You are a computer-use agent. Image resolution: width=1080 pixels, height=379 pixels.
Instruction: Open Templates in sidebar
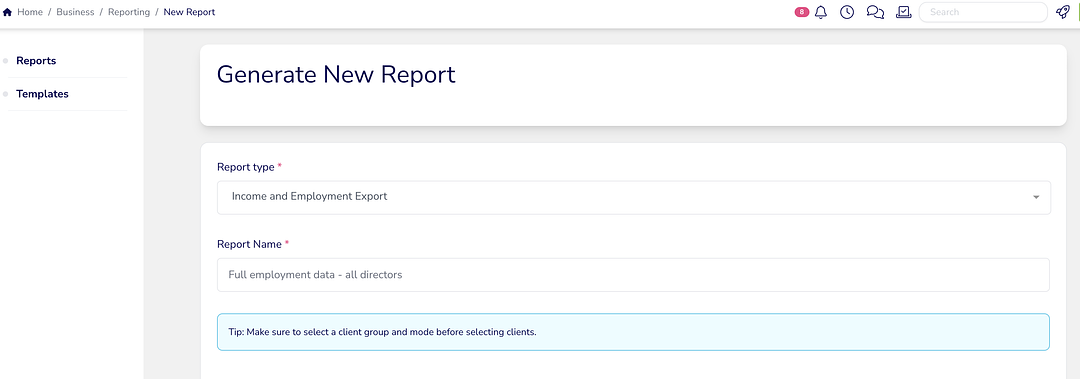coord(42,94)
